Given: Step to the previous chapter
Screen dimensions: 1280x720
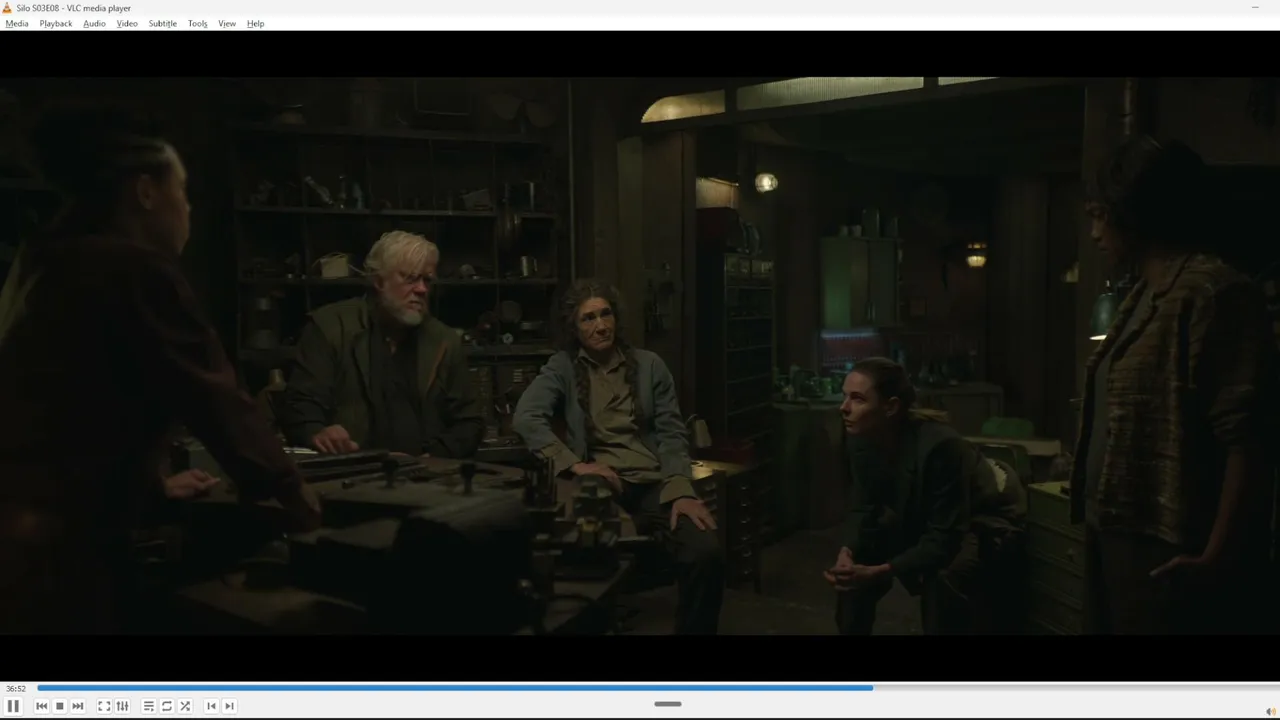Looking at the screenshot, I should coord(211,706).
